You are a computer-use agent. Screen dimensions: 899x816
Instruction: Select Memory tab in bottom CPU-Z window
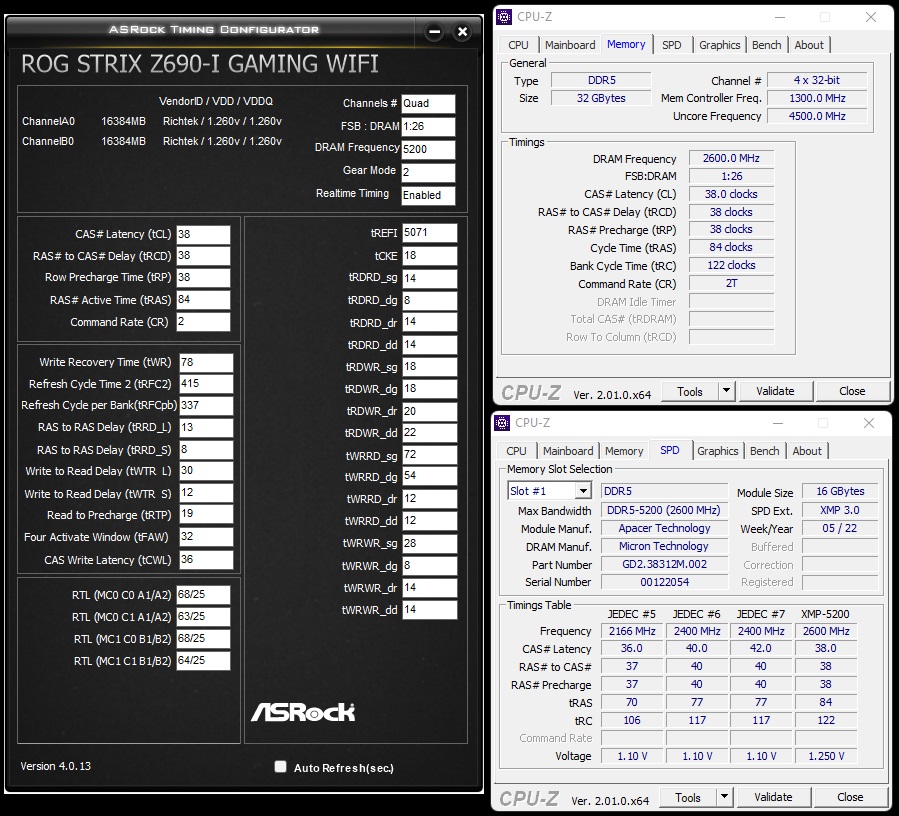point(624,451)
